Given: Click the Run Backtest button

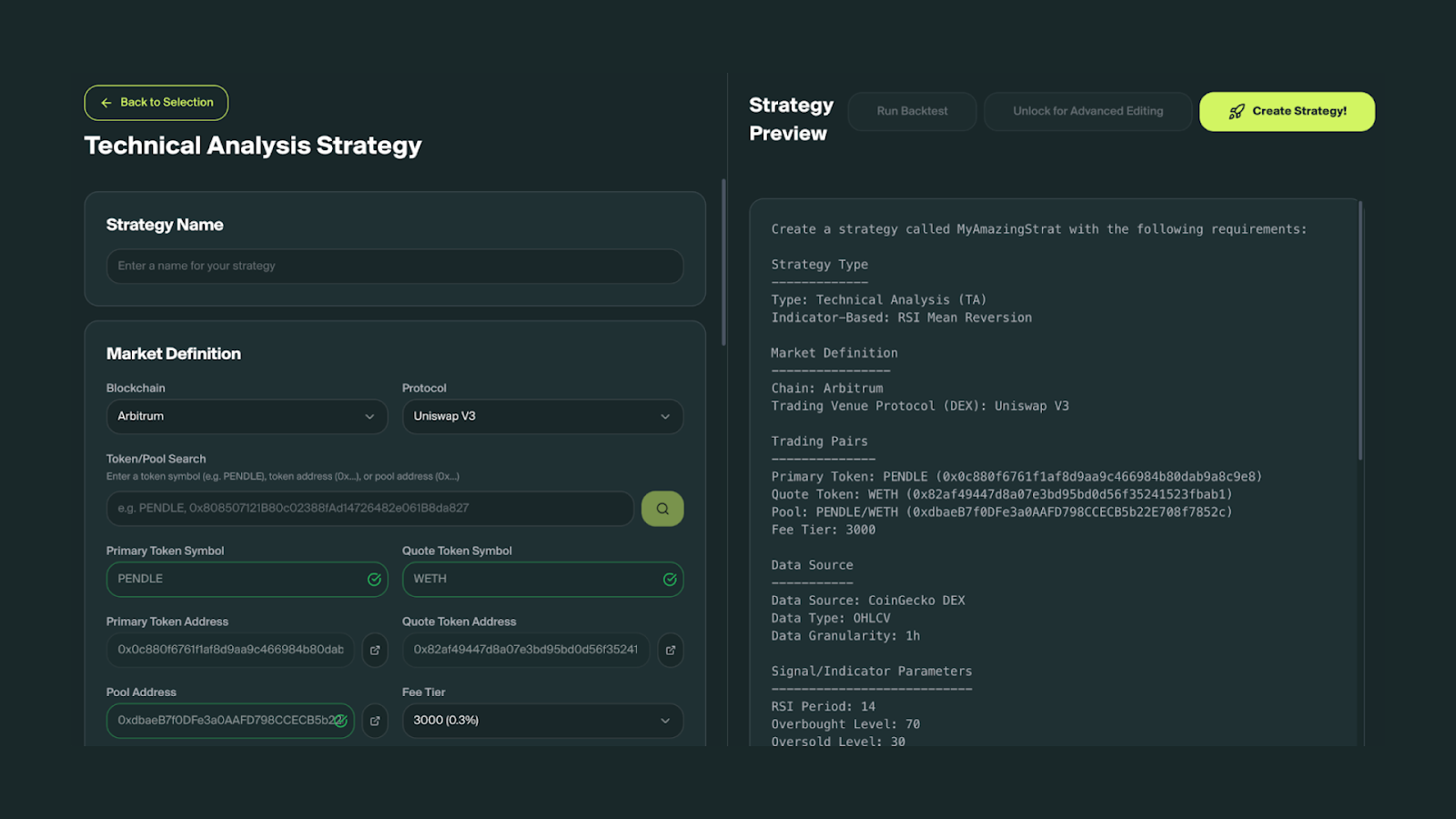Looking at the screenshot, I should [912, 111].
